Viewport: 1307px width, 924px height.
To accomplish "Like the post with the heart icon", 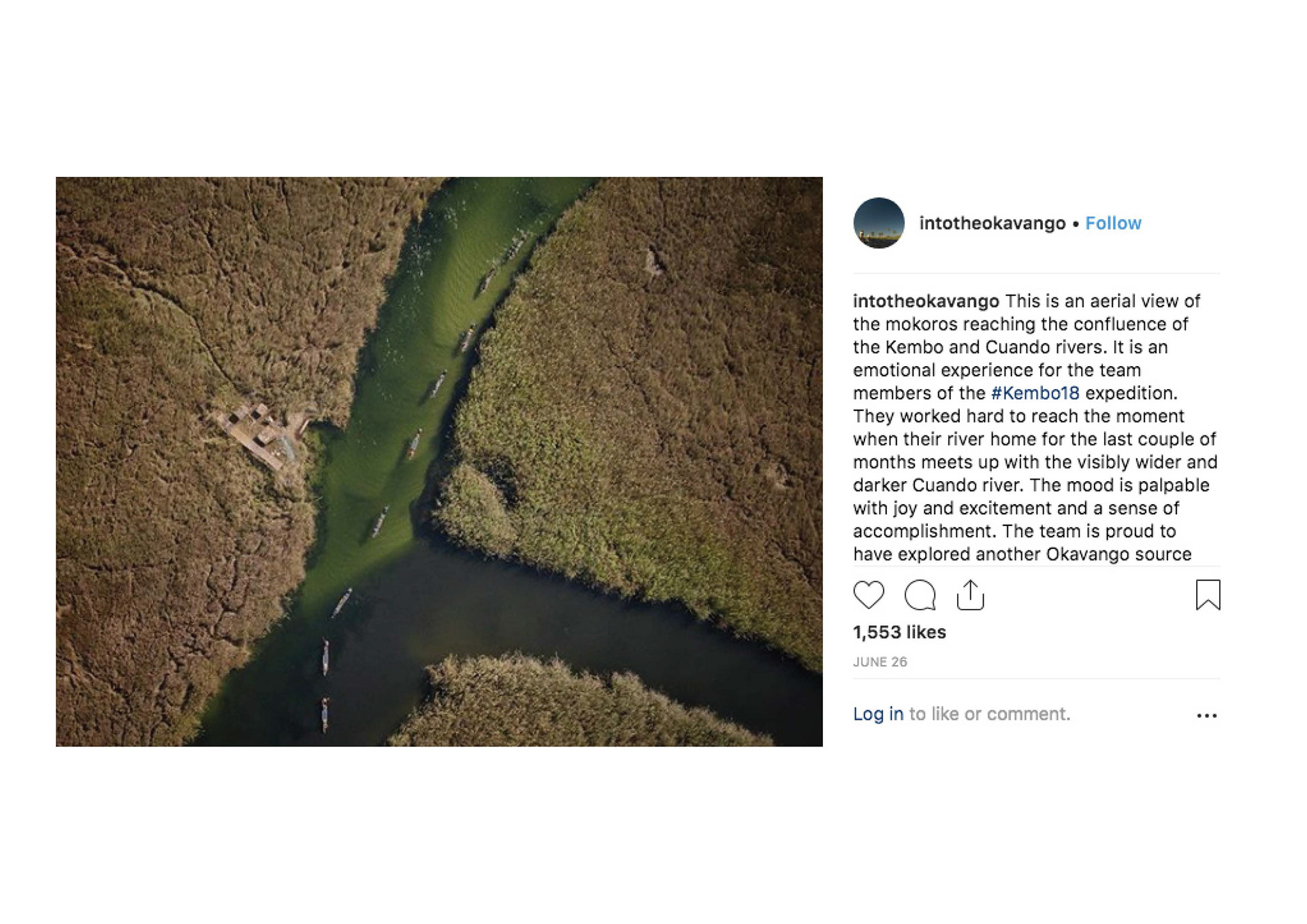I will (x=868, y=595).
